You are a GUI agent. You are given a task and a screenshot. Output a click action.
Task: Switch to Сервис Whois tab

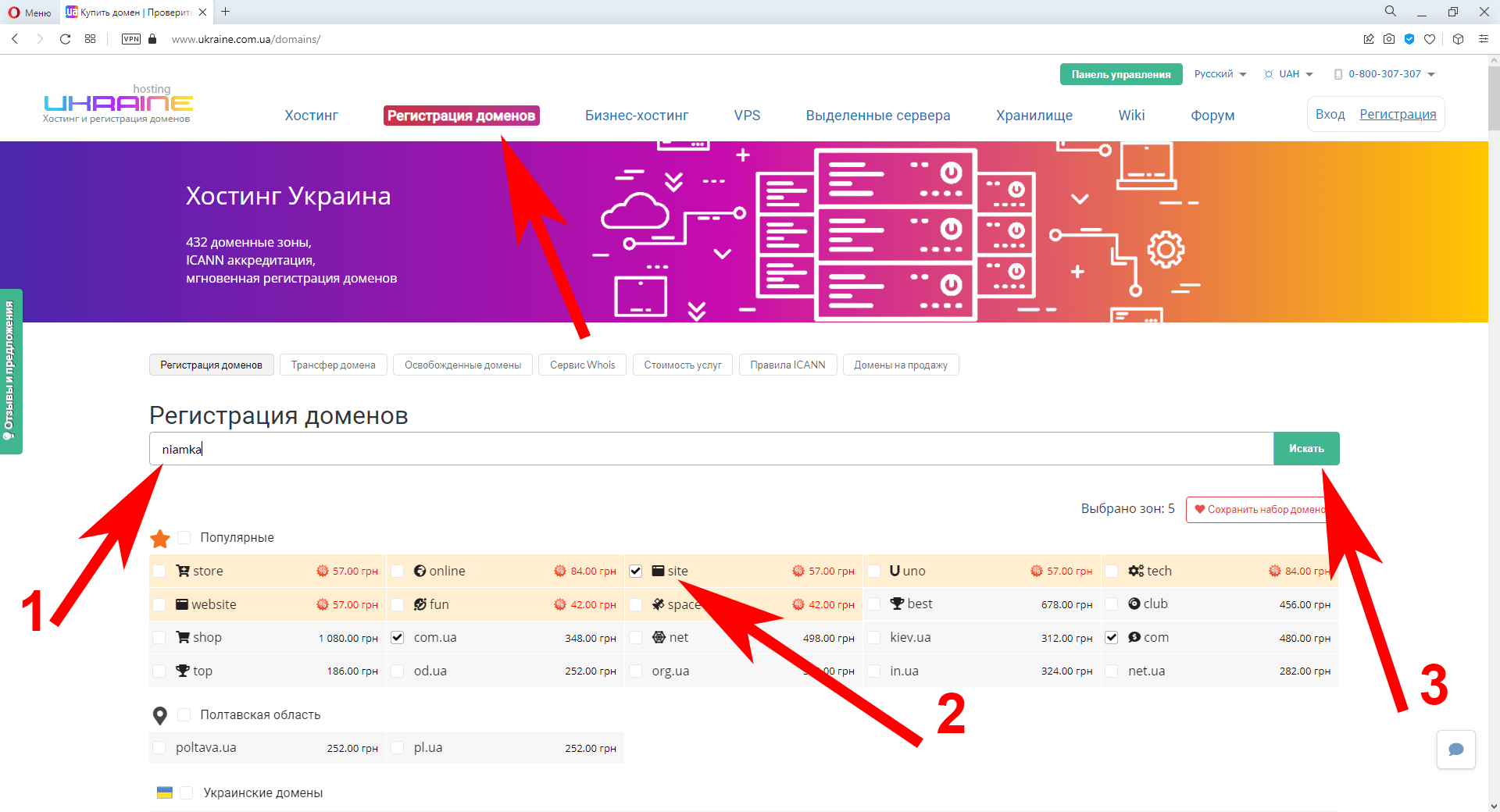582,365
